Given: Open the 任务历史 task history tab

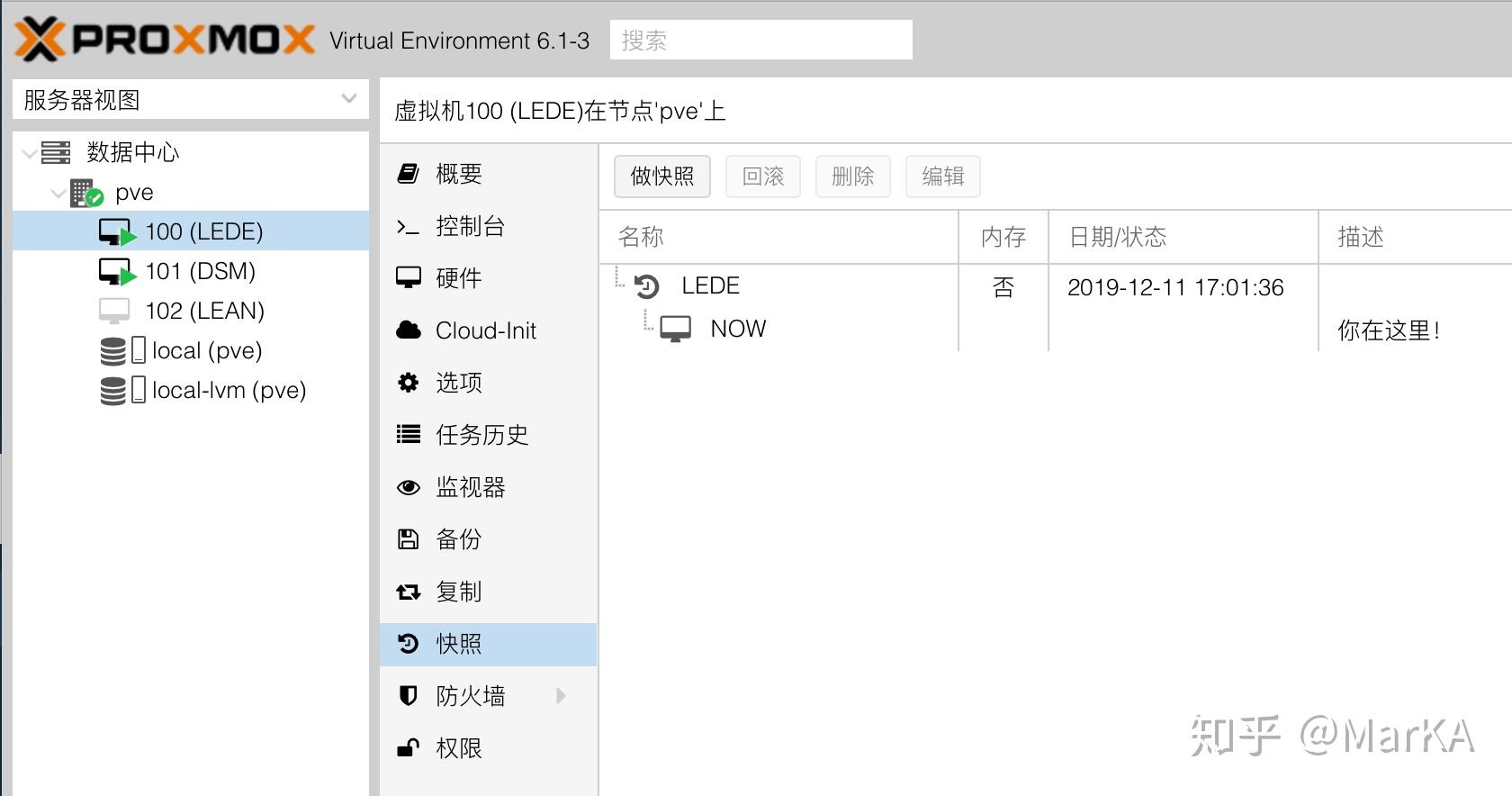Looking at the screenshot, I should [x=489, y=435].
